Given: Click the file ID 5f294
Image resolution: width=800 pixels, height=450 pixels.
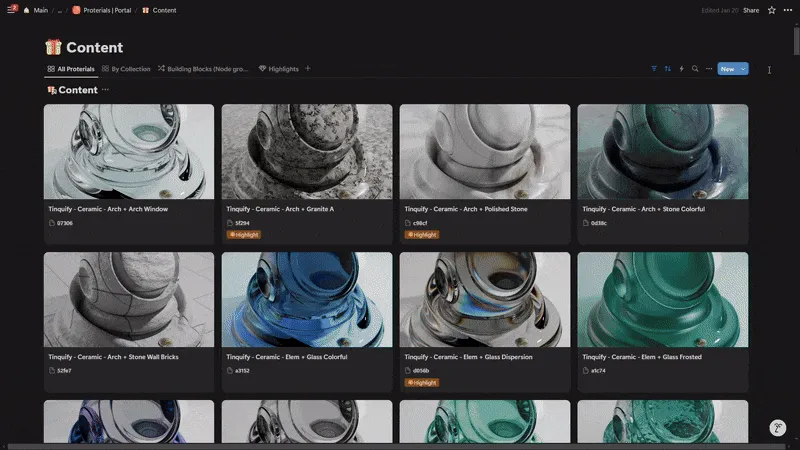Looking at the screenshot, I should (x=242, y=223).
